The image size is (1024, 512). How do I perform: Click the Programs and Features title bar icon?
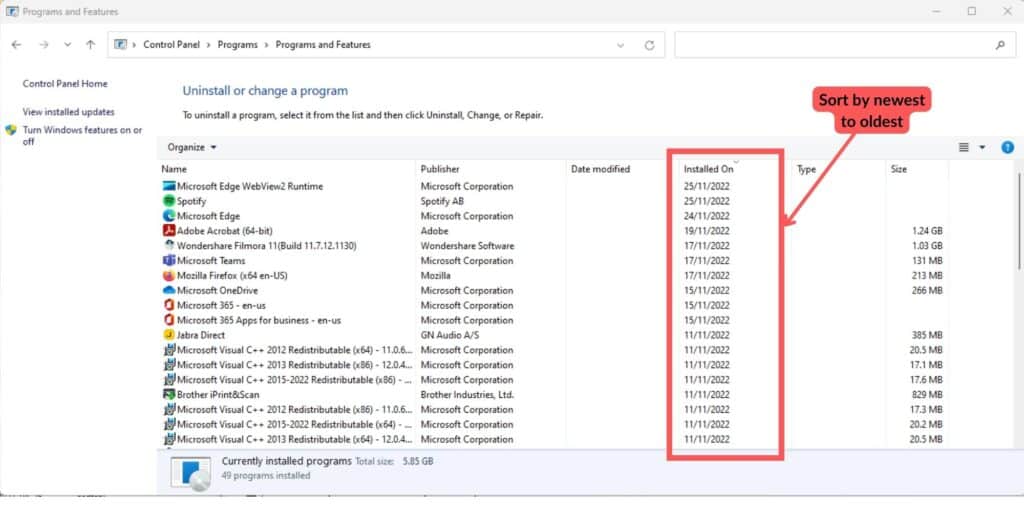[x=12, y=11]
